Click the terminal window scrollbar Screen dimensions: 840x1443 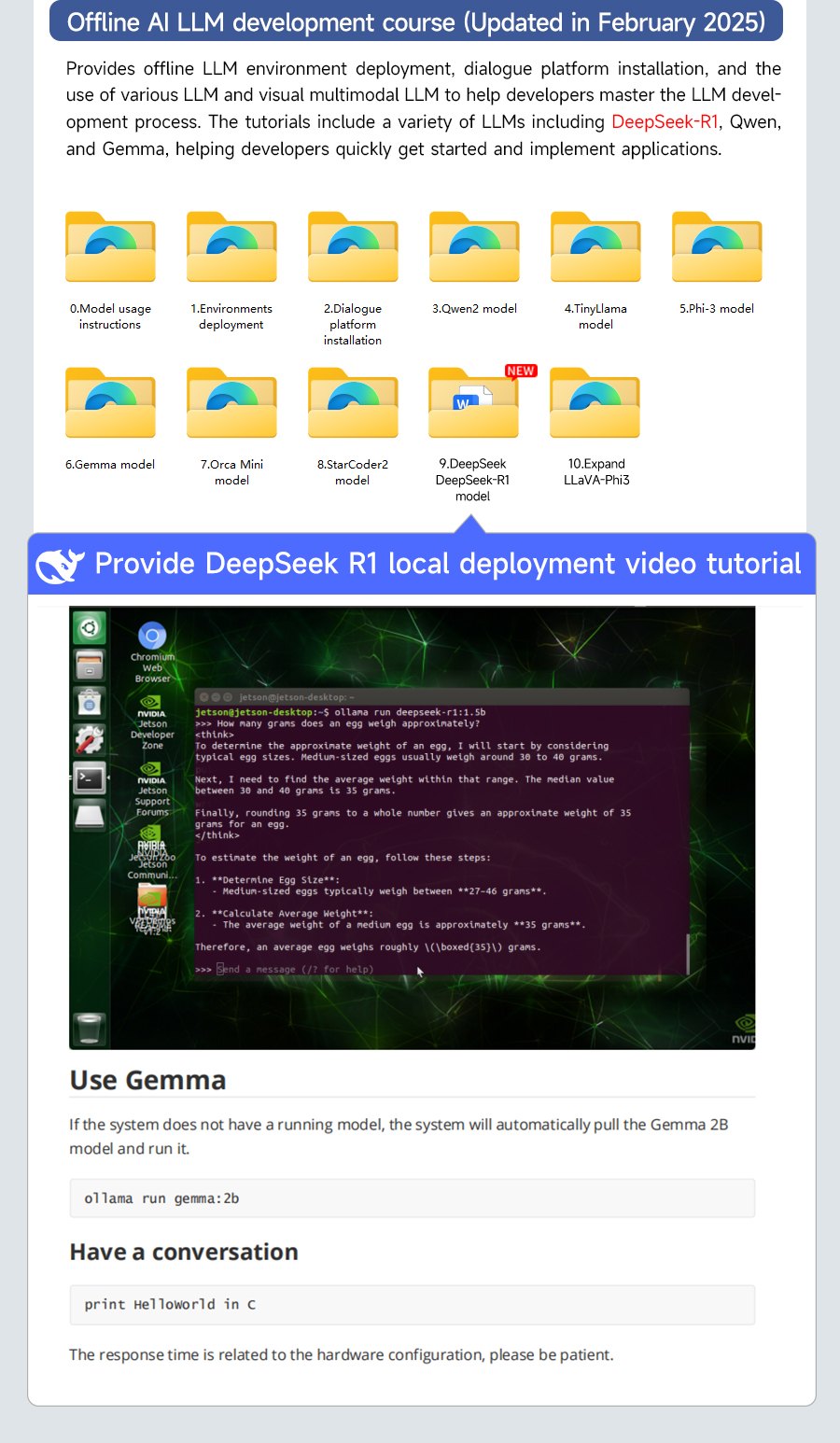[x=688, y=953]
